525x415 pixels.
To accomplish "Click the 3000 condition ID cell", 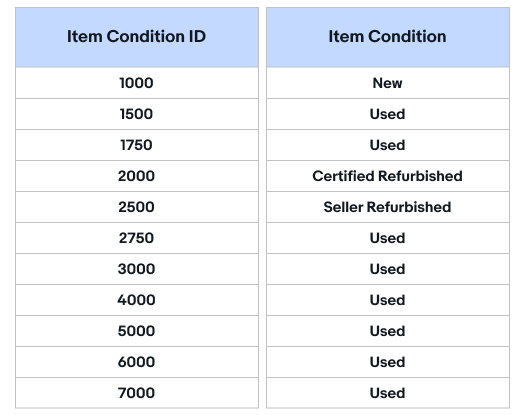I will [x=137, y=269].
